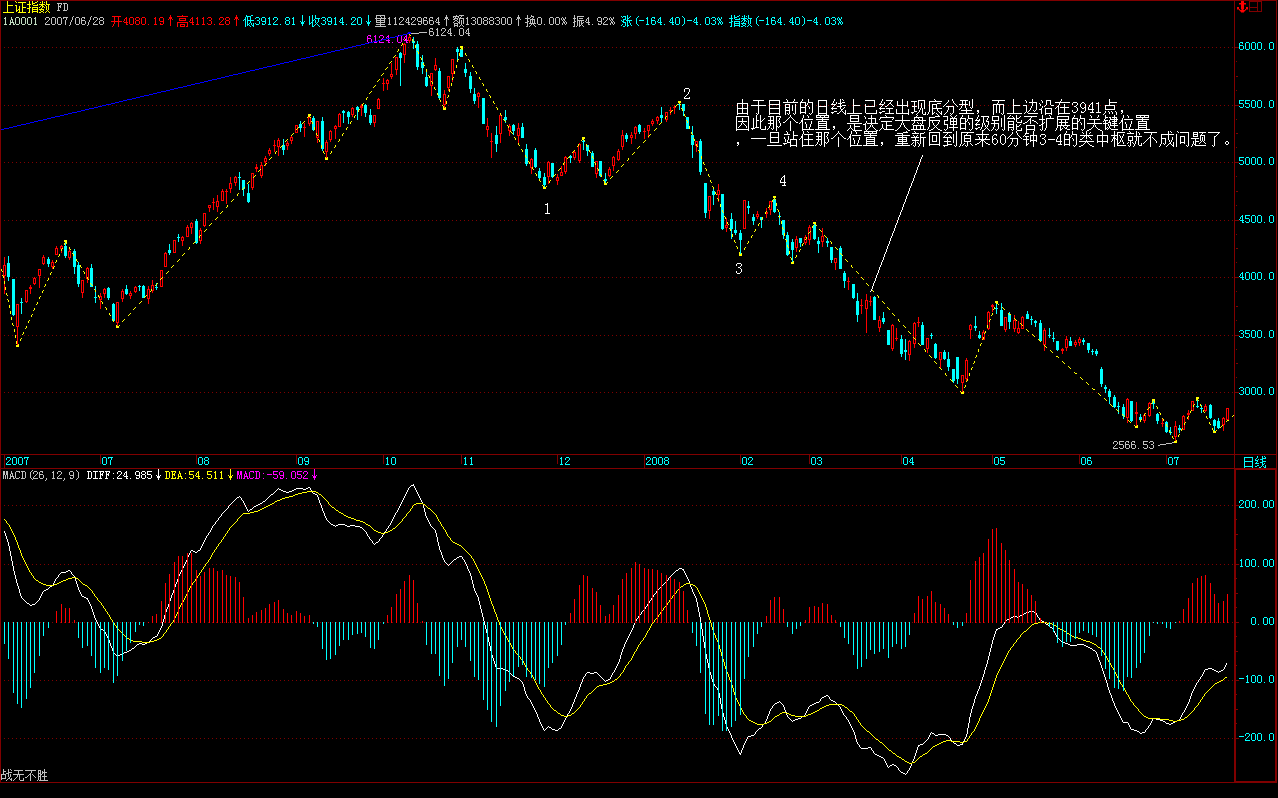The height and width of the screenshot is (798, 1278).
Task: Click the white annotation text about 3941点
Action: coord(985,124)
